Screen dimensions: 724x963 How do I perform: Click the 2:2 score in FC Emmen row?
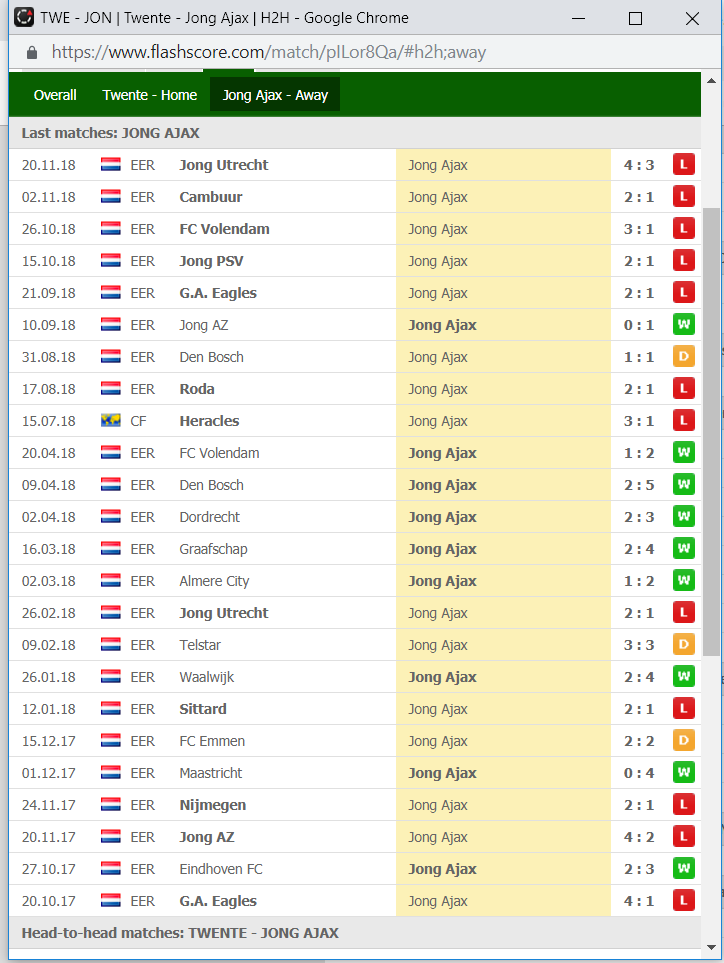639,741
